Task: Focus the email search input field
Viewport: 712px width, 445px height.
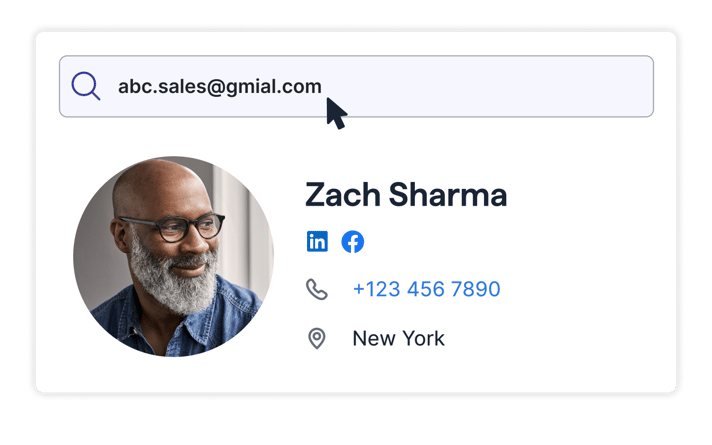Action: (x=356, y=86)
